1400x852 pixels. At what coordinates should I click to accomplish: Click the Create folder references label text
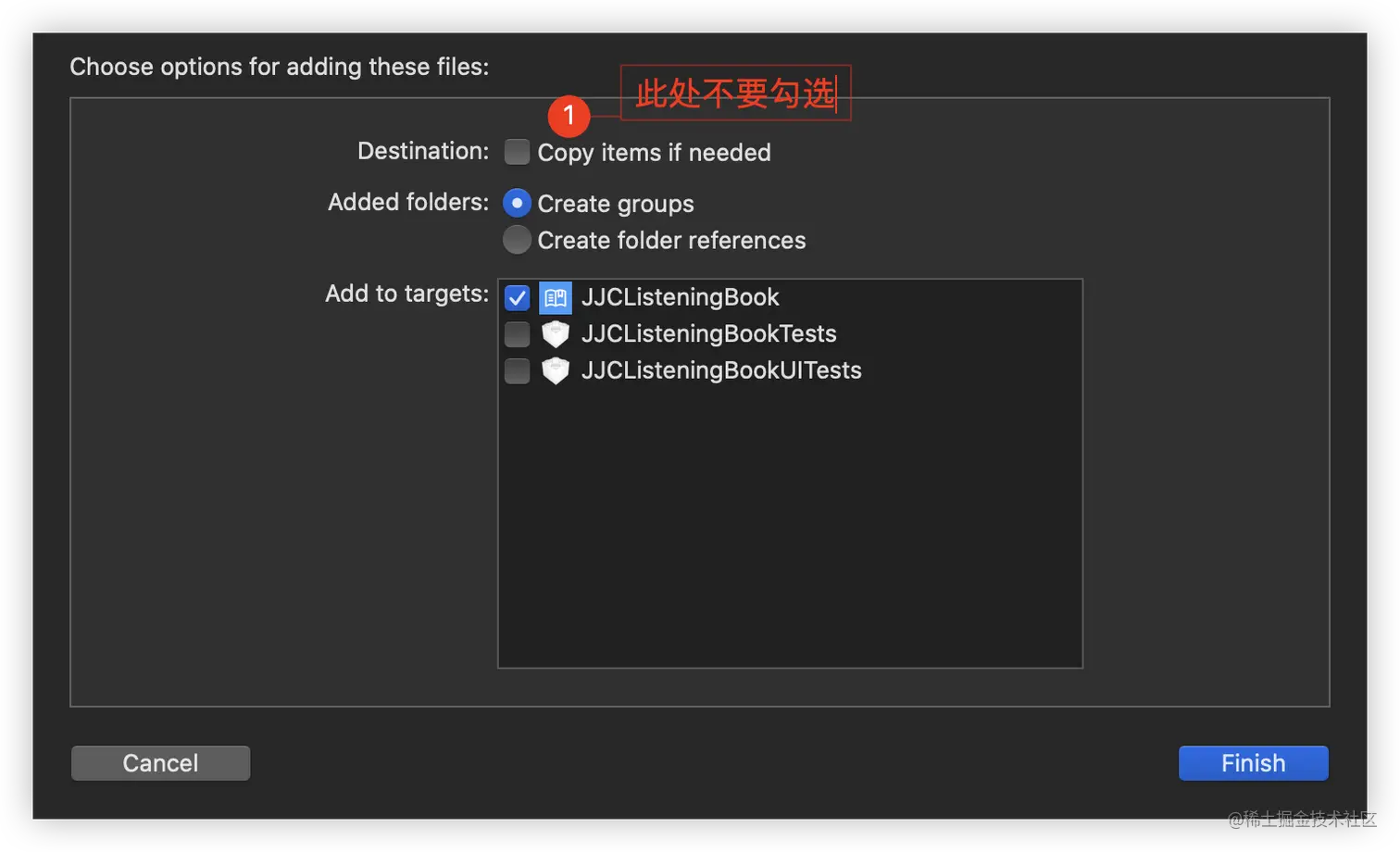[671, 241]
